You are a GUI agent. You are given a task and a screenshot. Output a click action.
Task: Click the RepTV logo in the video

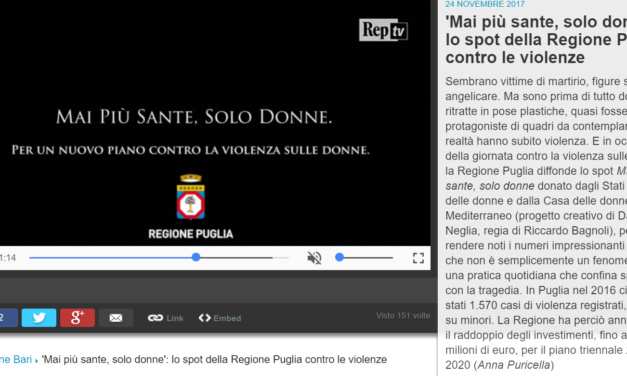coord(383,30)
